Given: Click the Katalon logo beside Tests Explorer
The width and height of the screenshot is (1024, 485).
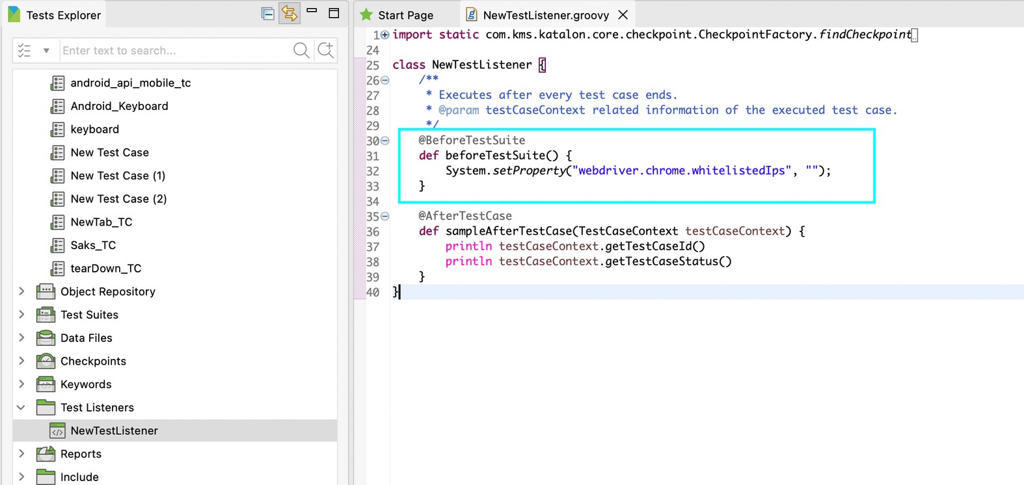Looking at the screenshot, I should (x=12, y=15).
